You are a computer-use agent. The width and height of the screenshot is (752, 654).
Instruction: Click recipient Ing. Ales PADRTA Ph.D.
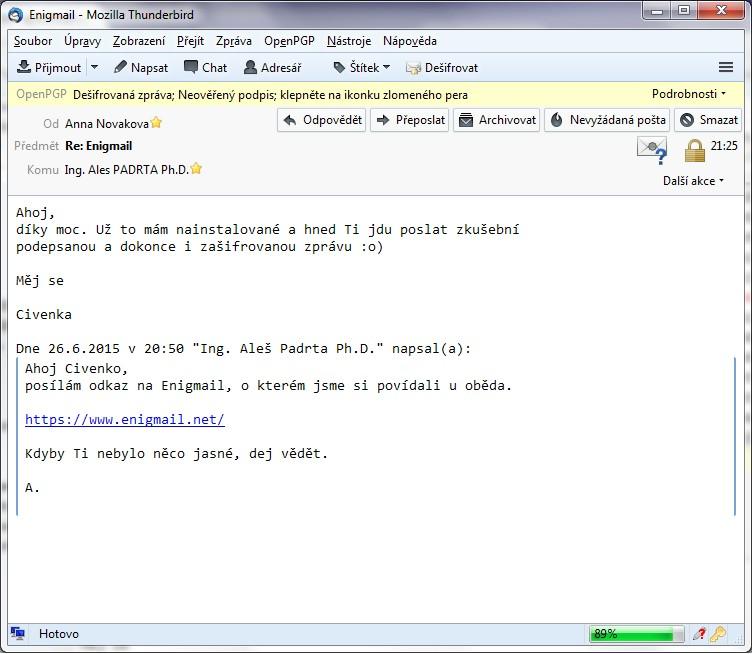(127, 170)
